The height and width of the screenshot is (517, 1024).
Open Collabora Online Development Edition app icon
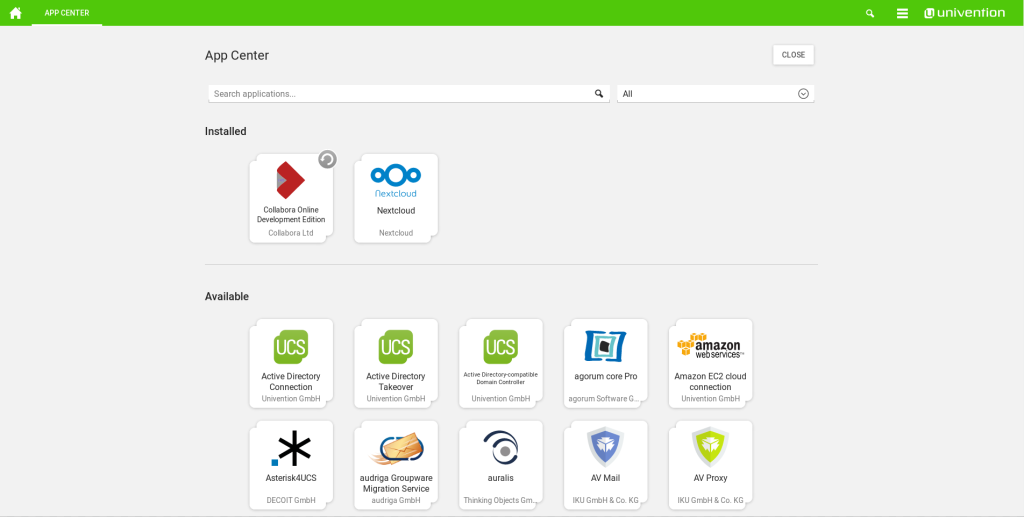(291, 180)
